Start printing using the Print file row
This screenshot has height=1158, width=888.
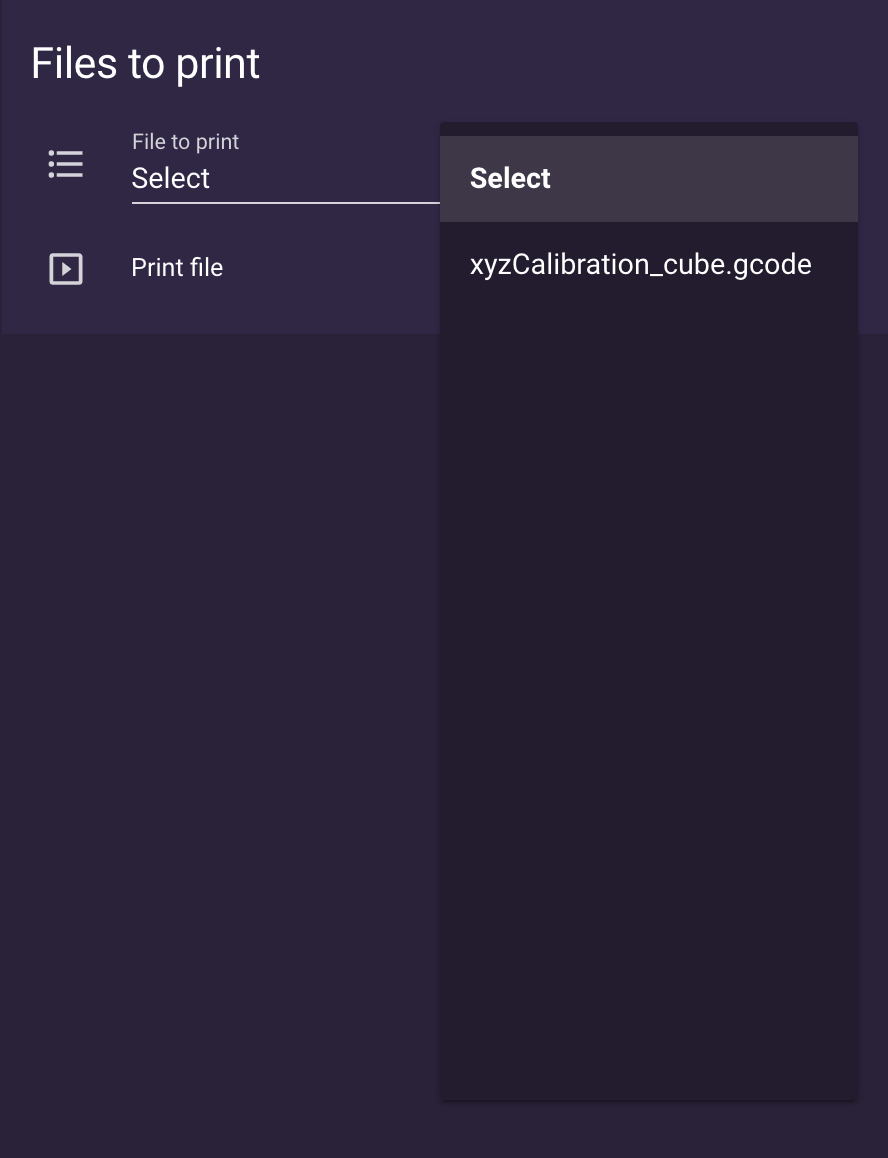(x=177, y=268)
